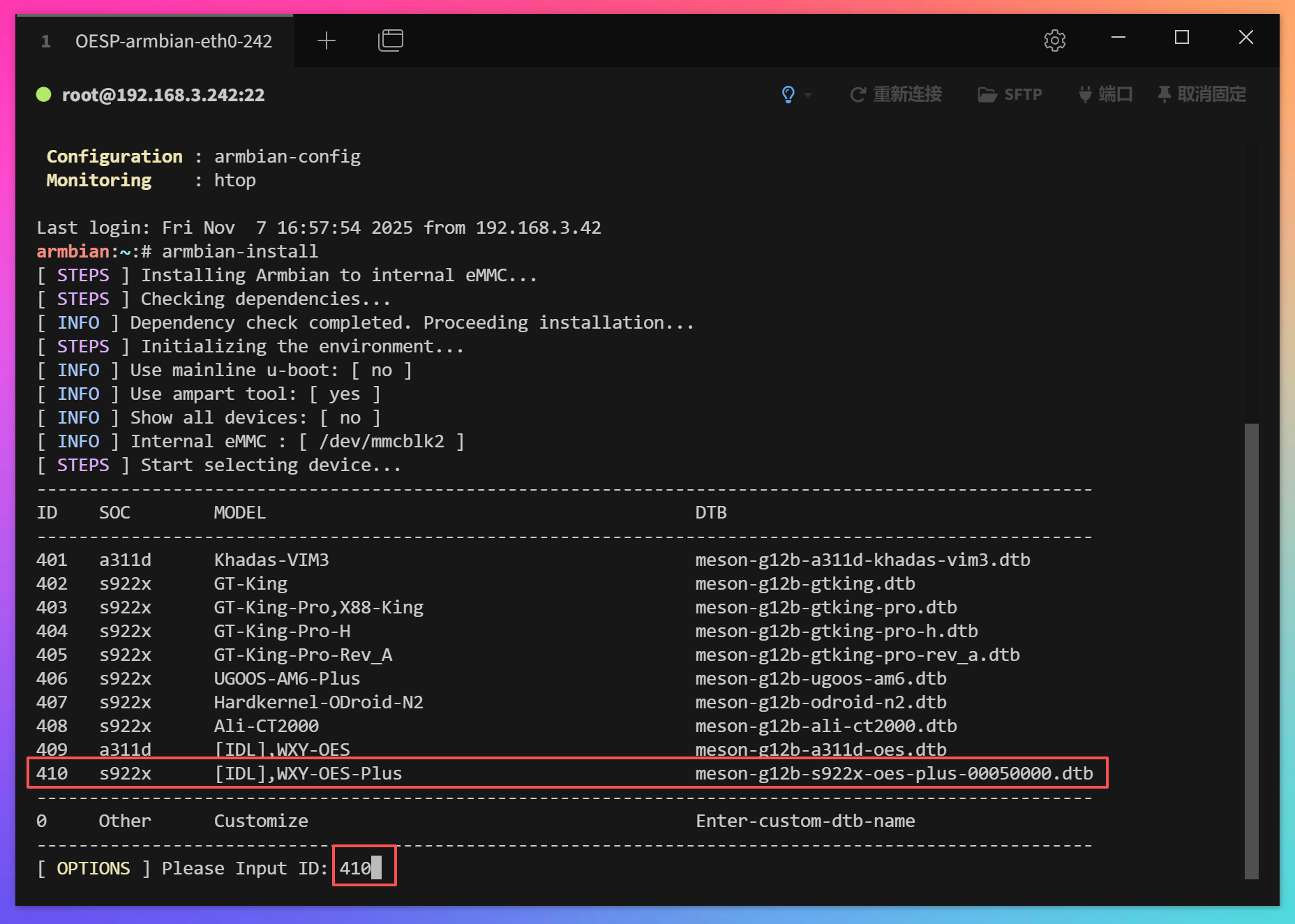Image resolution: width=1295 pixels, height=924 pixels.
Task: Click the 0 Other Customize row
Action: point(474,821)
